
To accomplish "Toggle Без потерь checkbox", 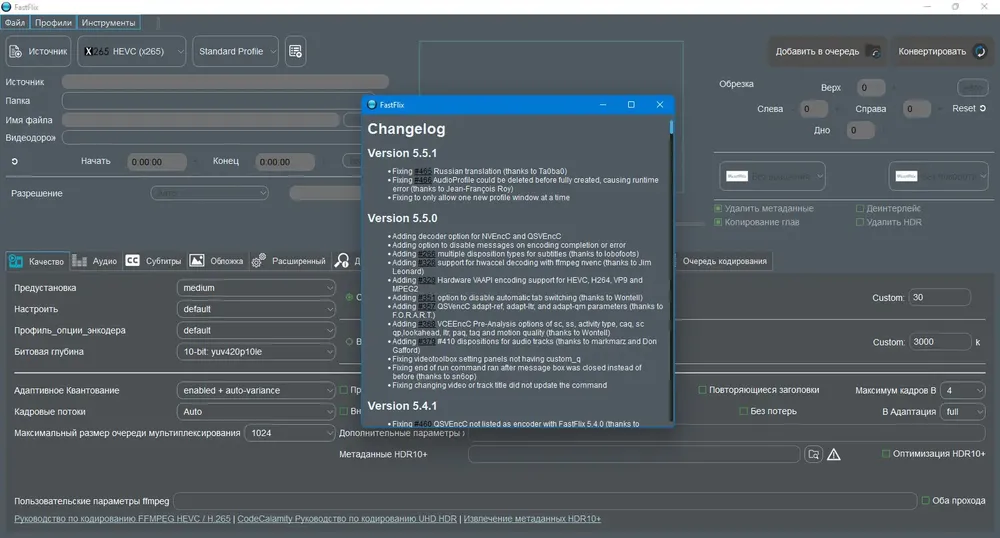I will click(x=743, y=411).
